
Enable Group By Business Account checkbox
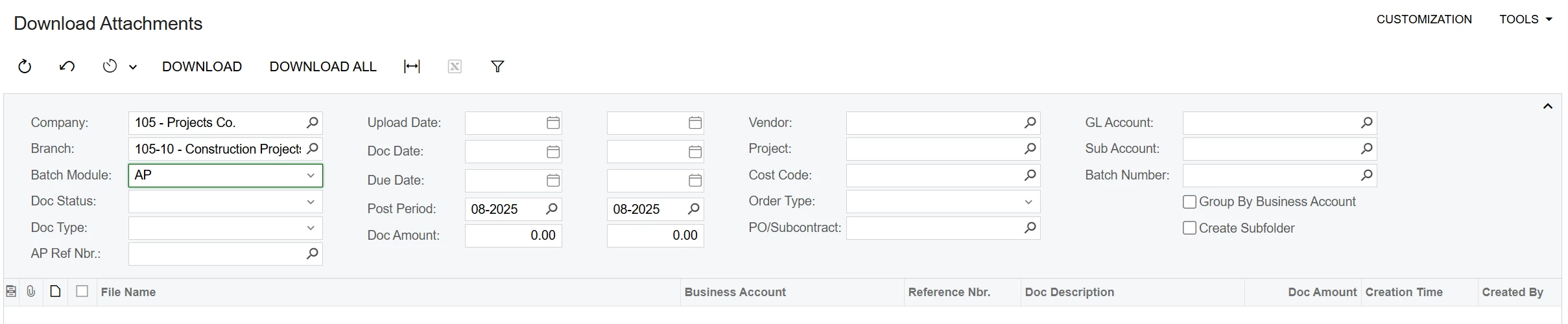pos(1189,202)
